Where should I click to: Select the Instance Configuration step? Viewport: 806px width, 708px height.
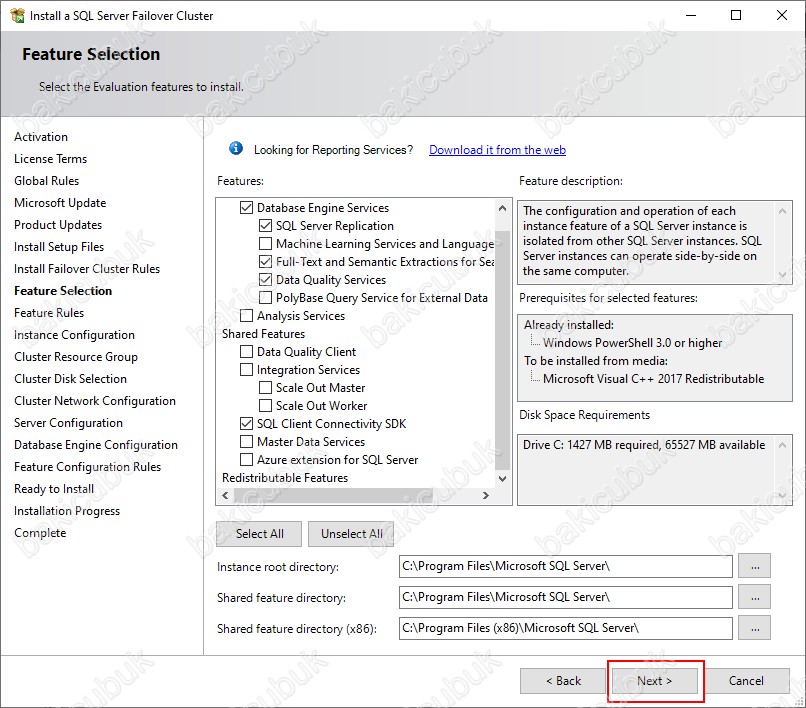point(74,335)
